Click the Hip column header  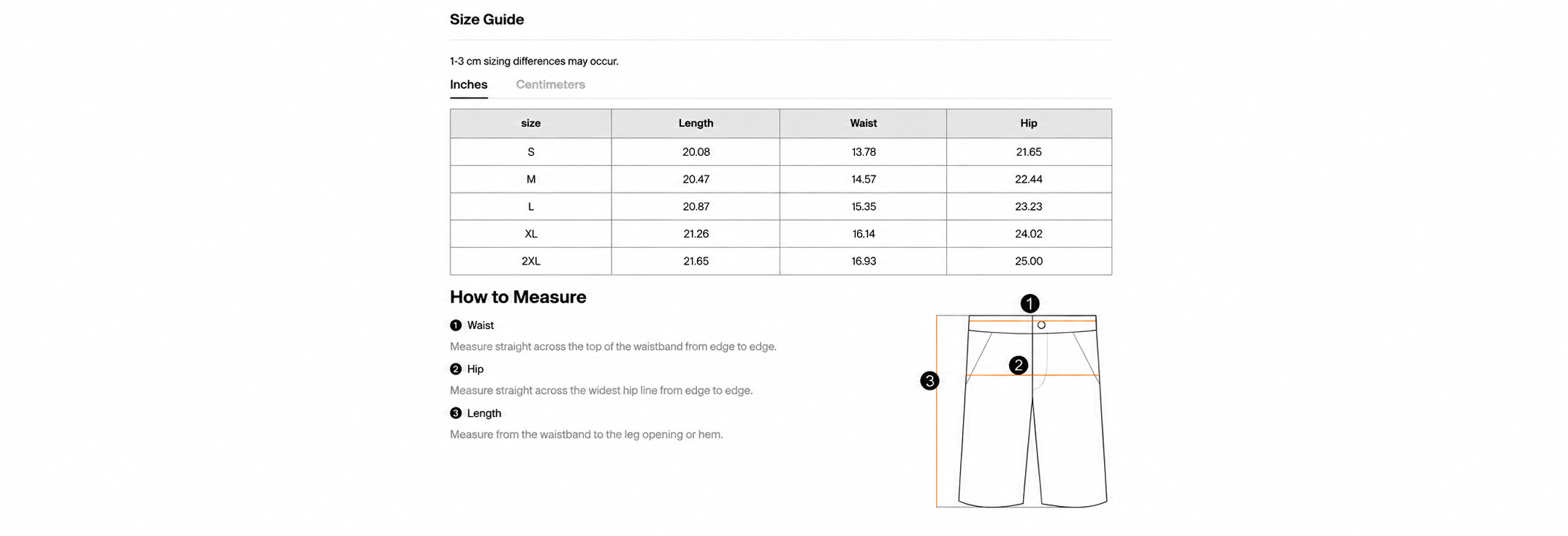(x=1029, y=124)
